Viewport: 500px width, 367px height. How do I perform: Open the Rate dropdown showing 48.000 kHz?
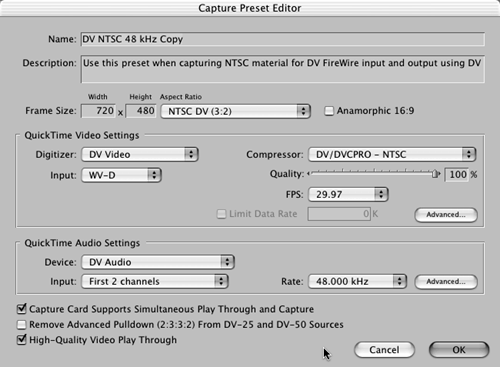(x=357, y=282)
